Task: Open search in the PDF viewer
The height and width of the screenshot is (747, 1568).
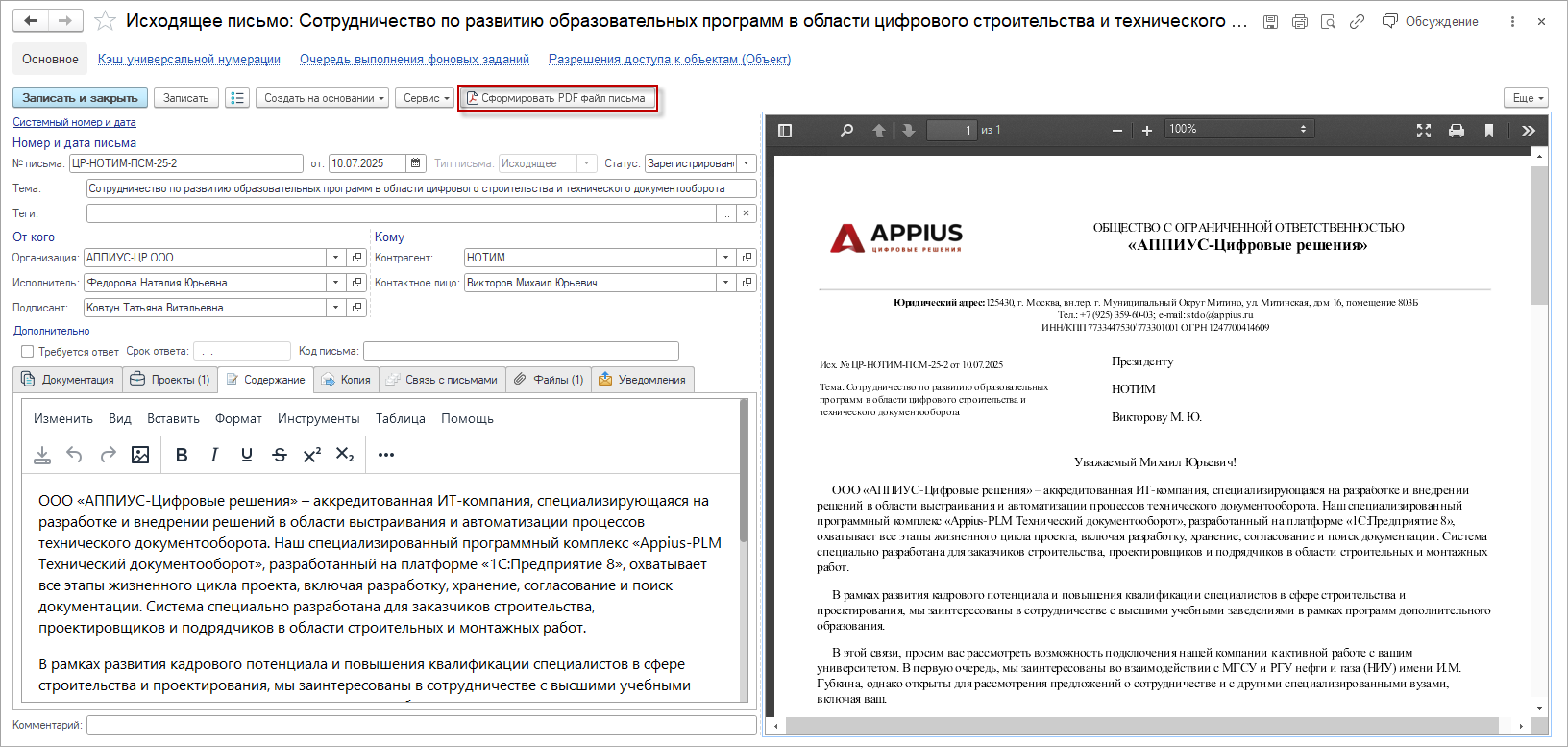Action: pyautogui.click(x=846, y=130)
